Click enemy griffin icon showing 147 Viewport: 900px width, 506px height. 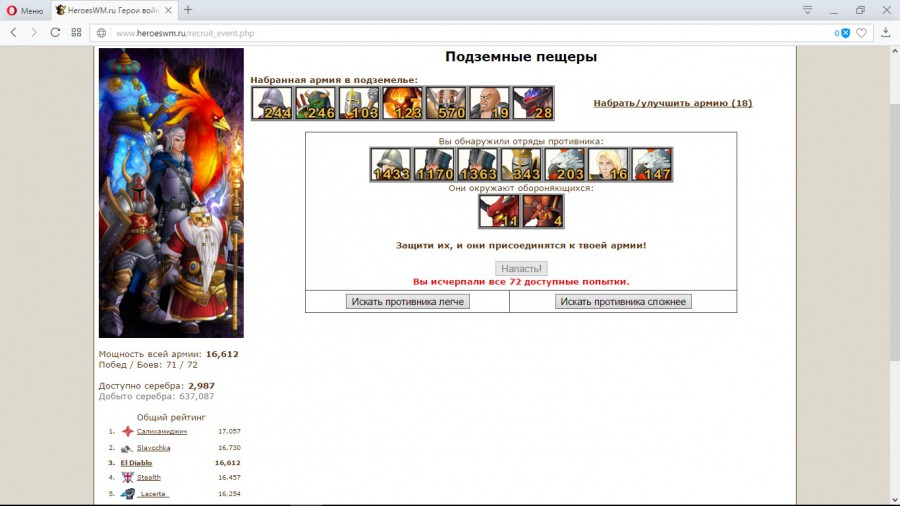tap(652, 165)
